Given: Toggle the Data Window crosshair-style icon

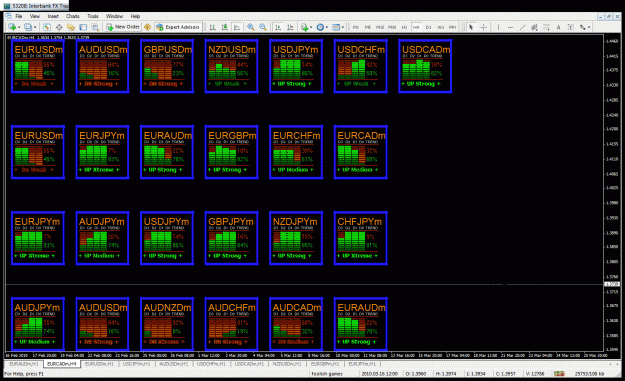Looking at the screenshot, I should click(59, 27).
